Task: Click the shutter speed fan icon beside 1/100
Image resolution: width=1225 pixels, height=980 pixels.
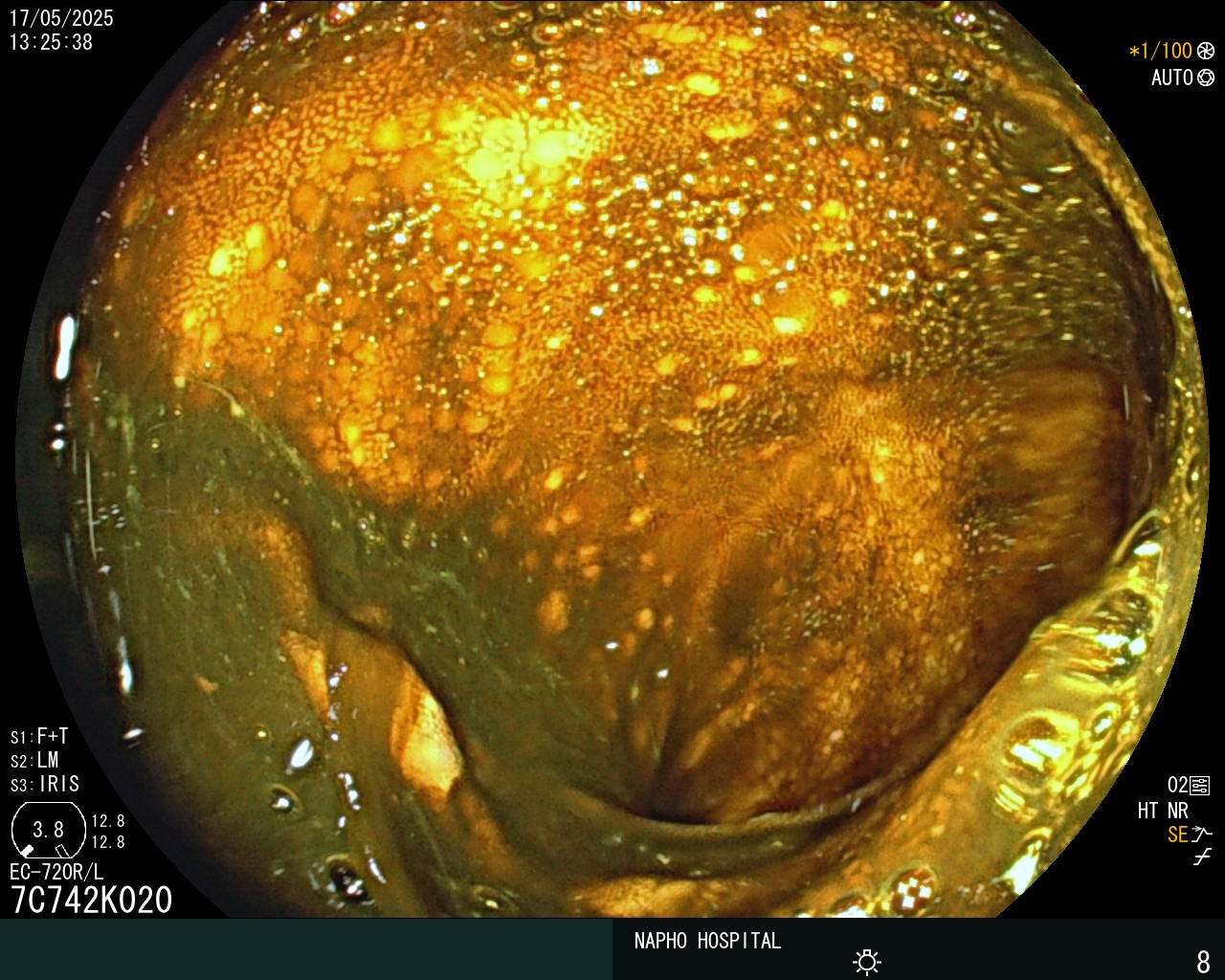Action: [1206, 51]
